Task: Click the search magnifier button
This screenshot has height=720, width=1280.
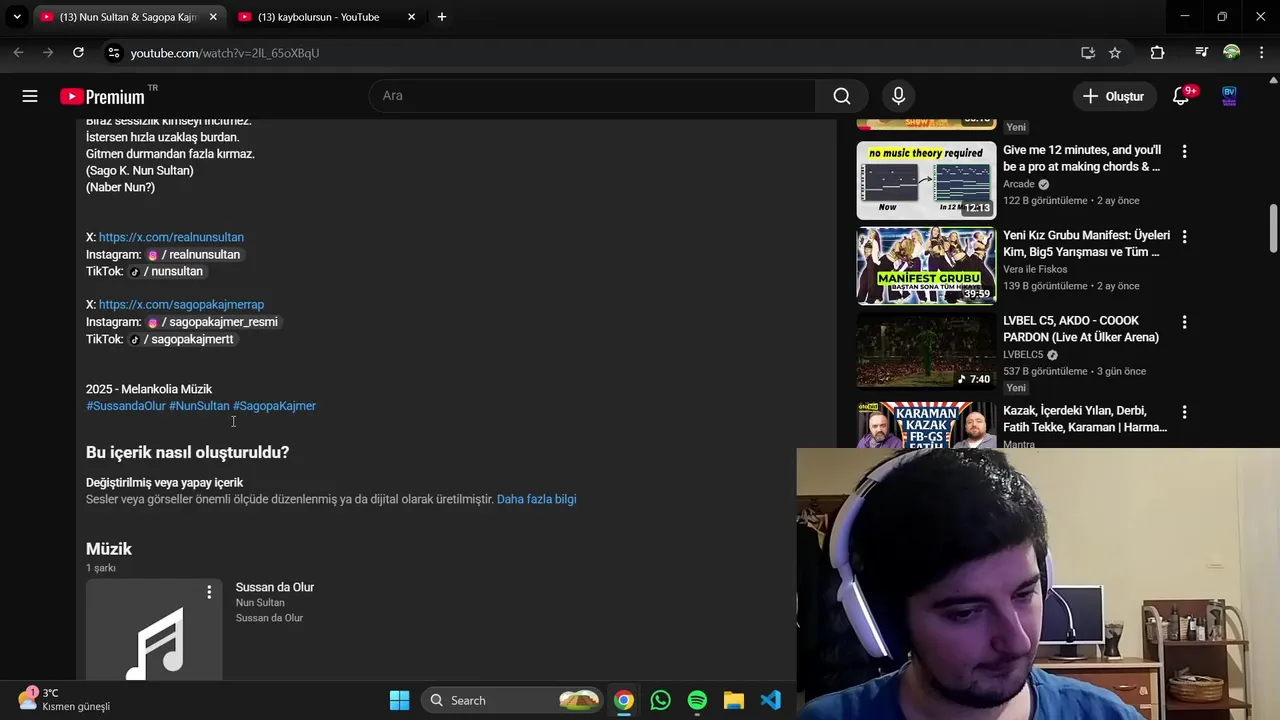Action: coord(842,96)
